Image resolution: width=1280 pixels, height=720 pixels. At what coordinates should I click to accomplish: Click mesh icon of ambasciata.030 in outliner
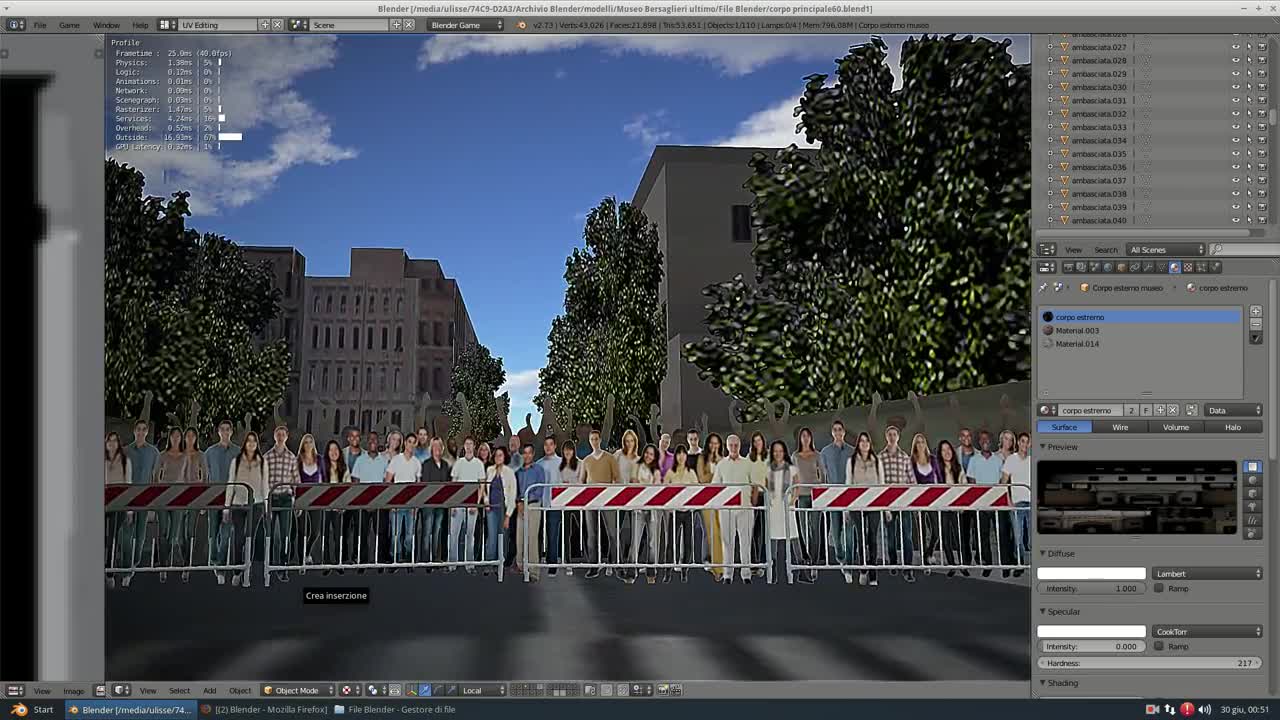click(x=1063, y=87)
